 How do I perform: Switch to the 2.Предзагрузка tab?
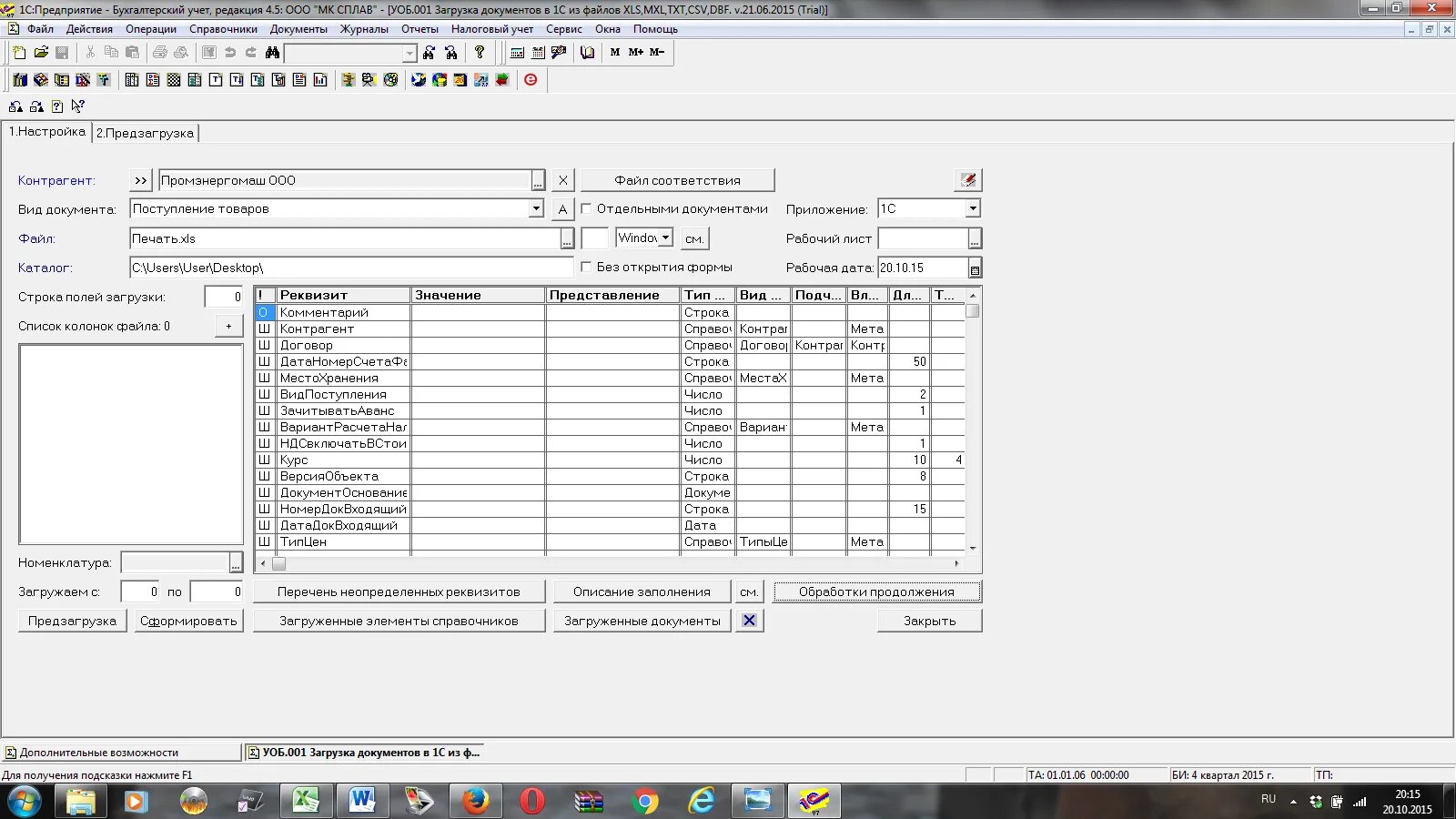146,133
